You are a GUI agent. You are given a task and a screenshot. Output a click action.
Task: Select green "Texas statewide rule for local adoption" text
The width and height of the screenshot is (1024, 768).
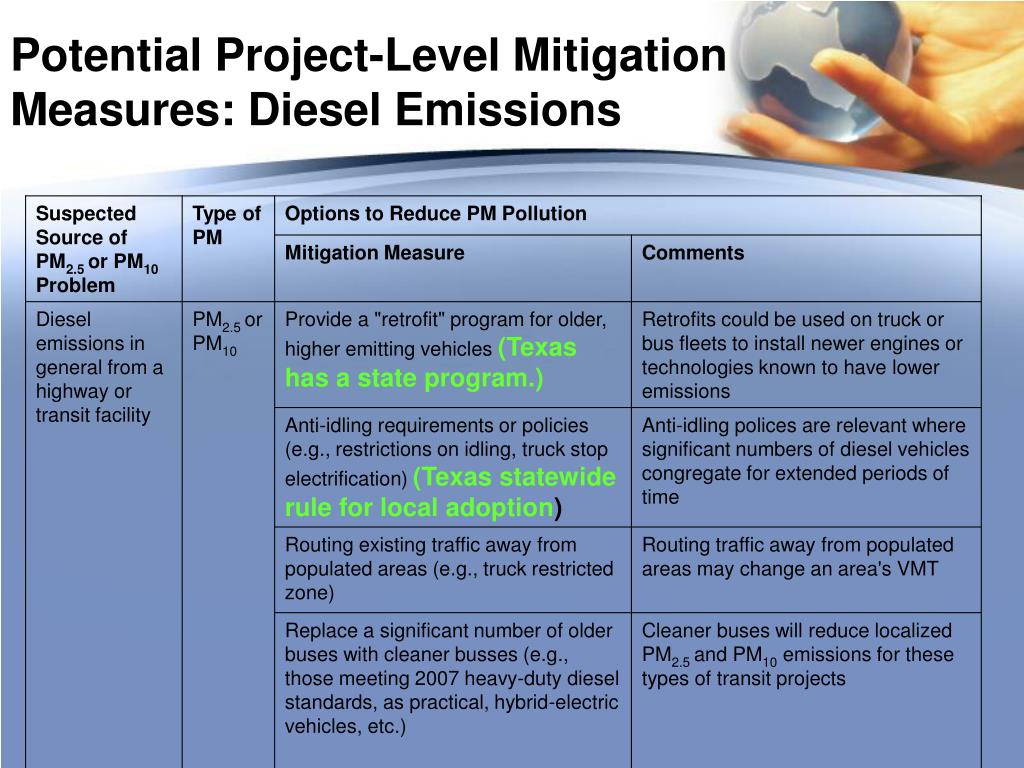[x=450, y=492]
